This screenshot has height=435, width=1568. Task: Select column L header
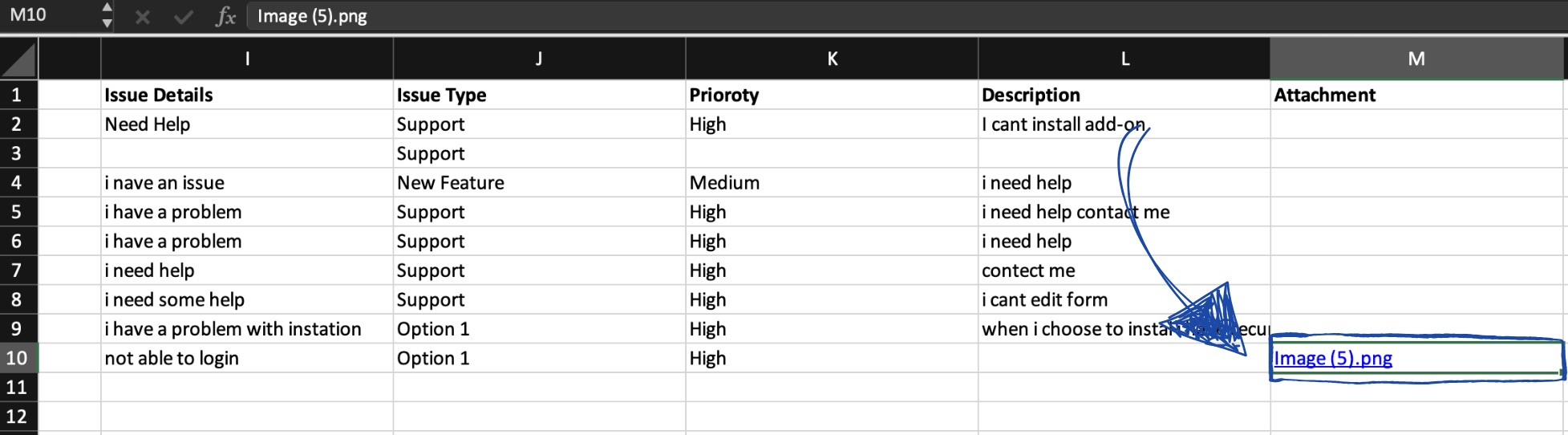pyautogui.click(x=1124, y=59)
